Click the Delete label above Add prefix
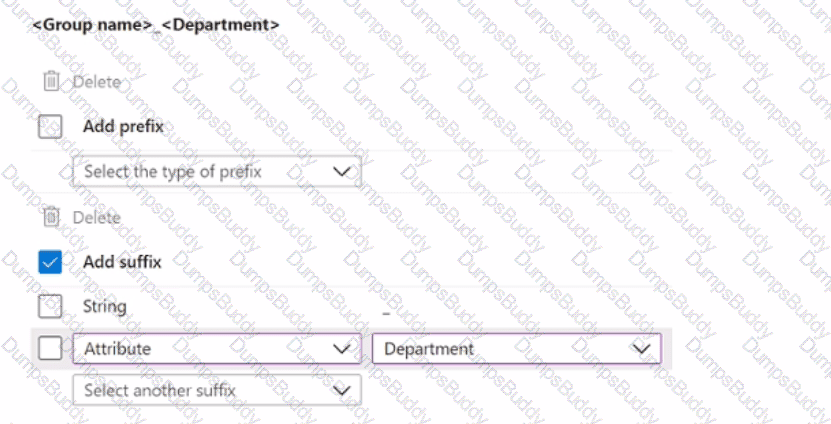Screen dimensions: 831x424 tap(96, 82)
